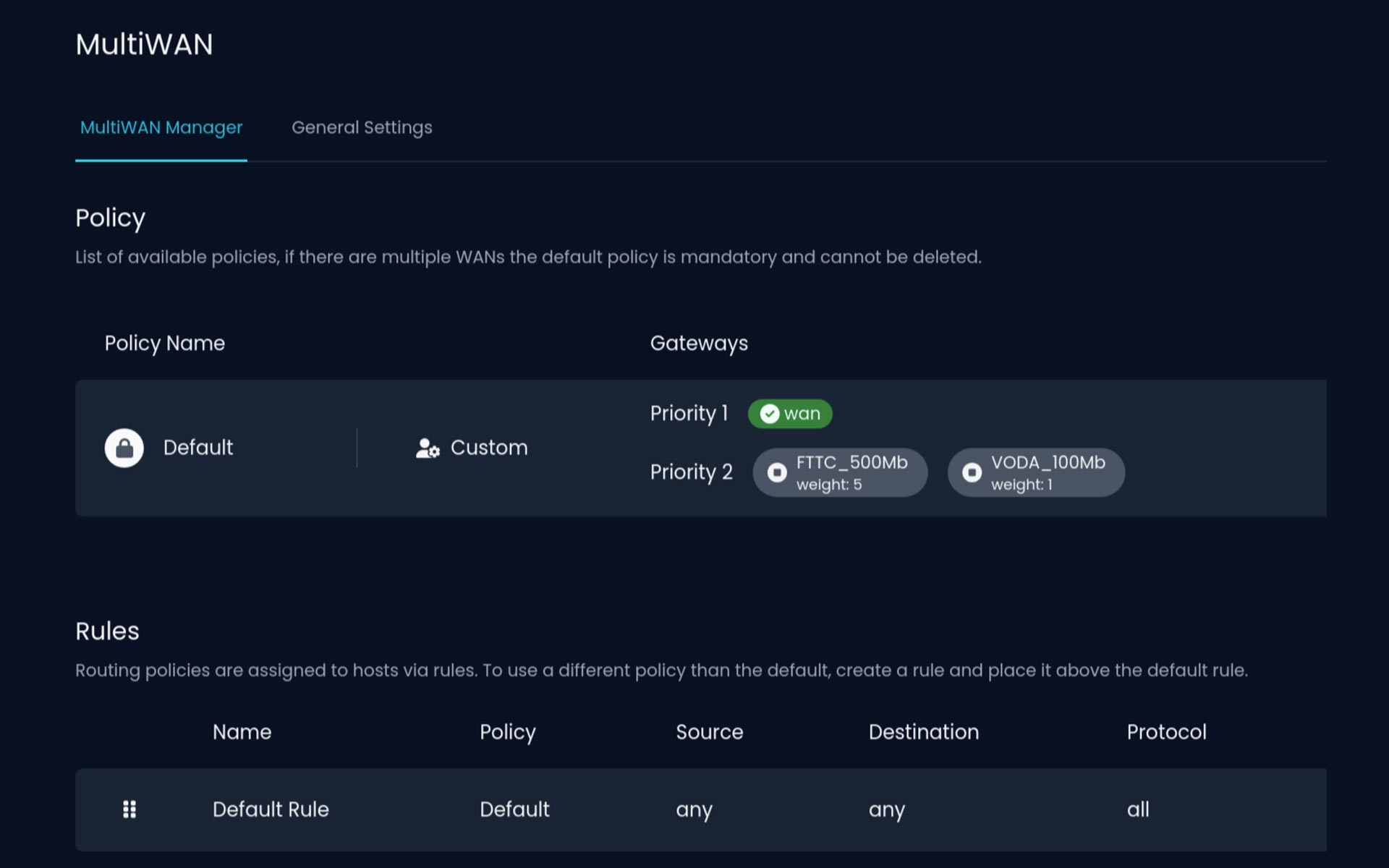The width and height of the screenshot is (1389, 868).
Task: Select the FTTC_500Mb gateway chip
Action: 840,472
